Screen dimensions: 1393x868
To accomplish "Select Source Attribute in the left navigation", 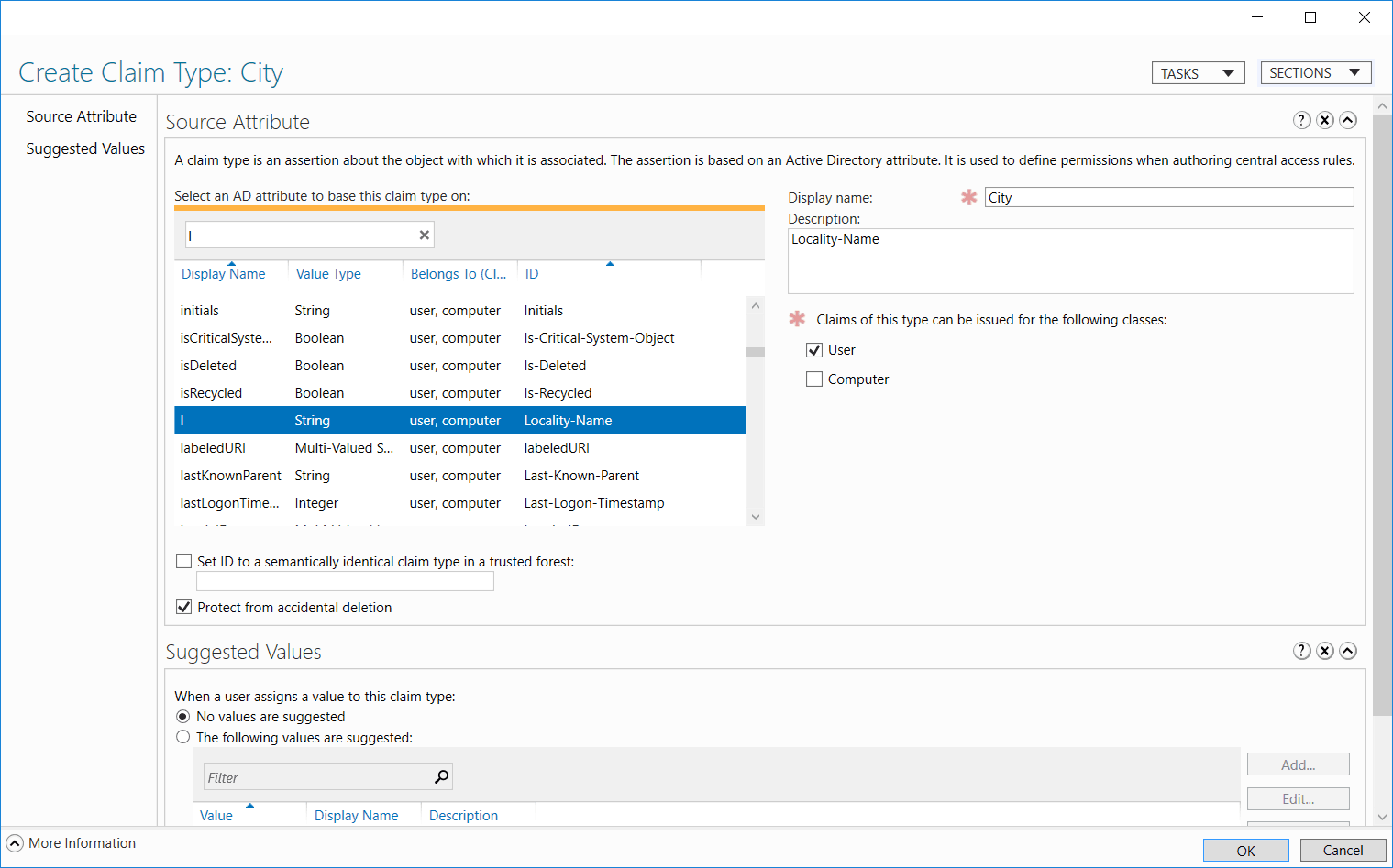I will 82,116.
